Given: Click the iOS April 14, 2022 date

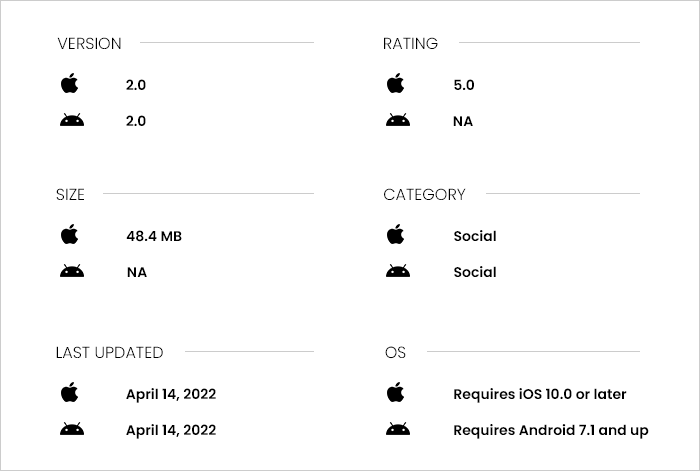Looking at the screenshot, I should coord(171,394).
